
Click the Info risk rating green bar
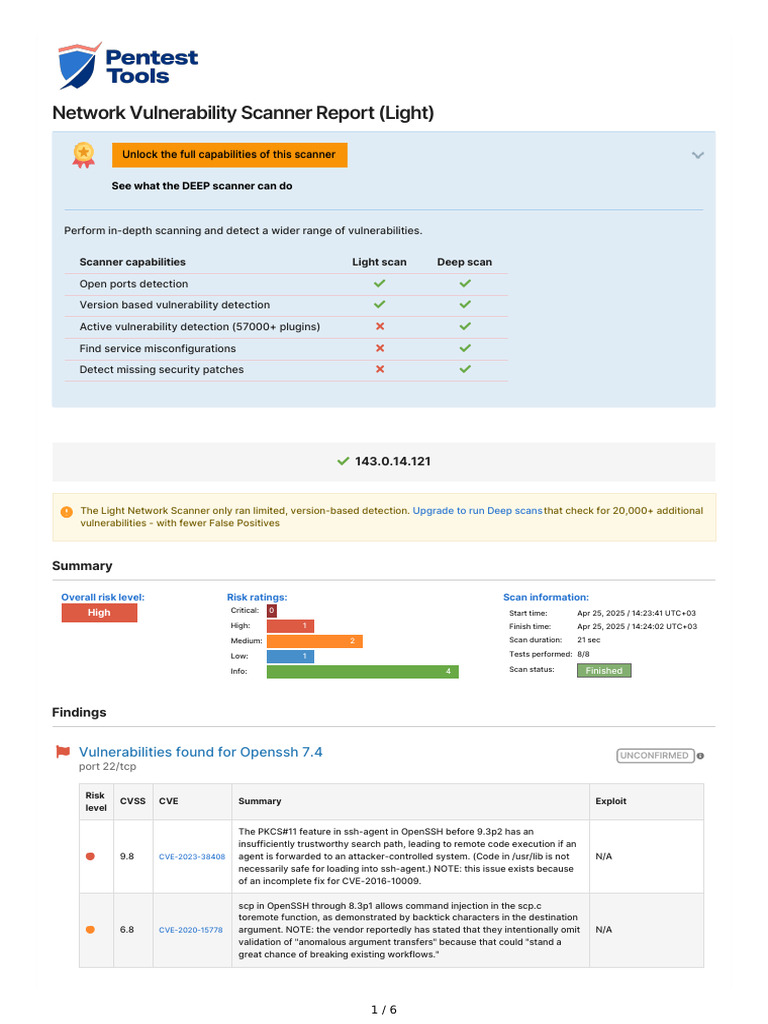pyautogui.click(x=362, y=671)
